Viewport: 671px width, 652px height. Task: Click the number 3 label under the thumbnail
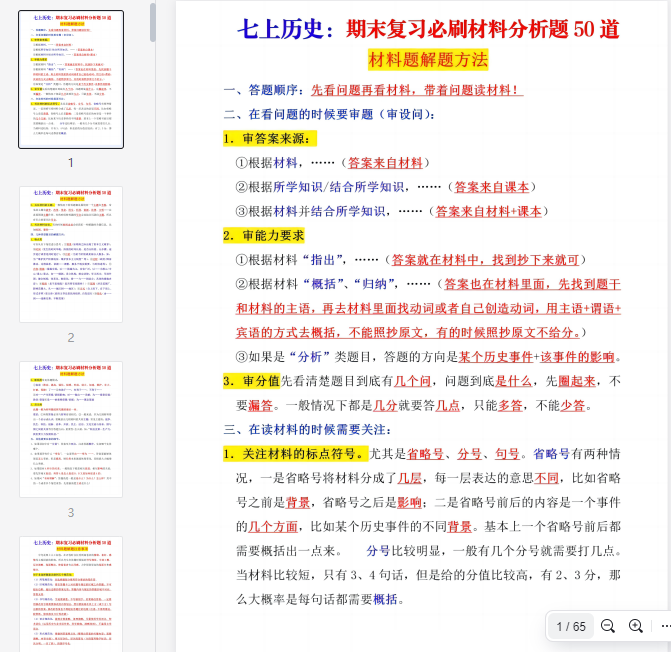[71, 512]
